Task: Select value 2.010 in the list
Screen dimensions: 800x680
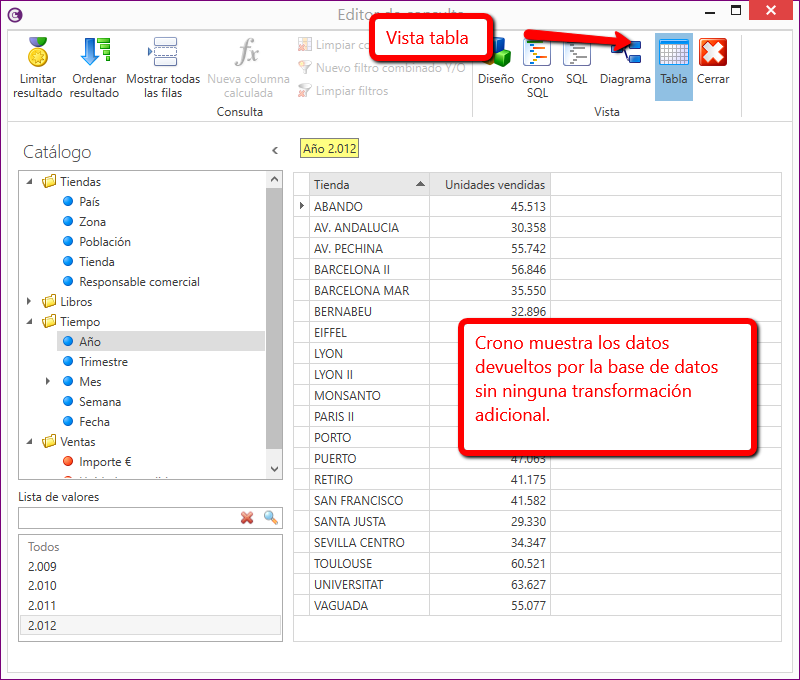Action: 42,586
